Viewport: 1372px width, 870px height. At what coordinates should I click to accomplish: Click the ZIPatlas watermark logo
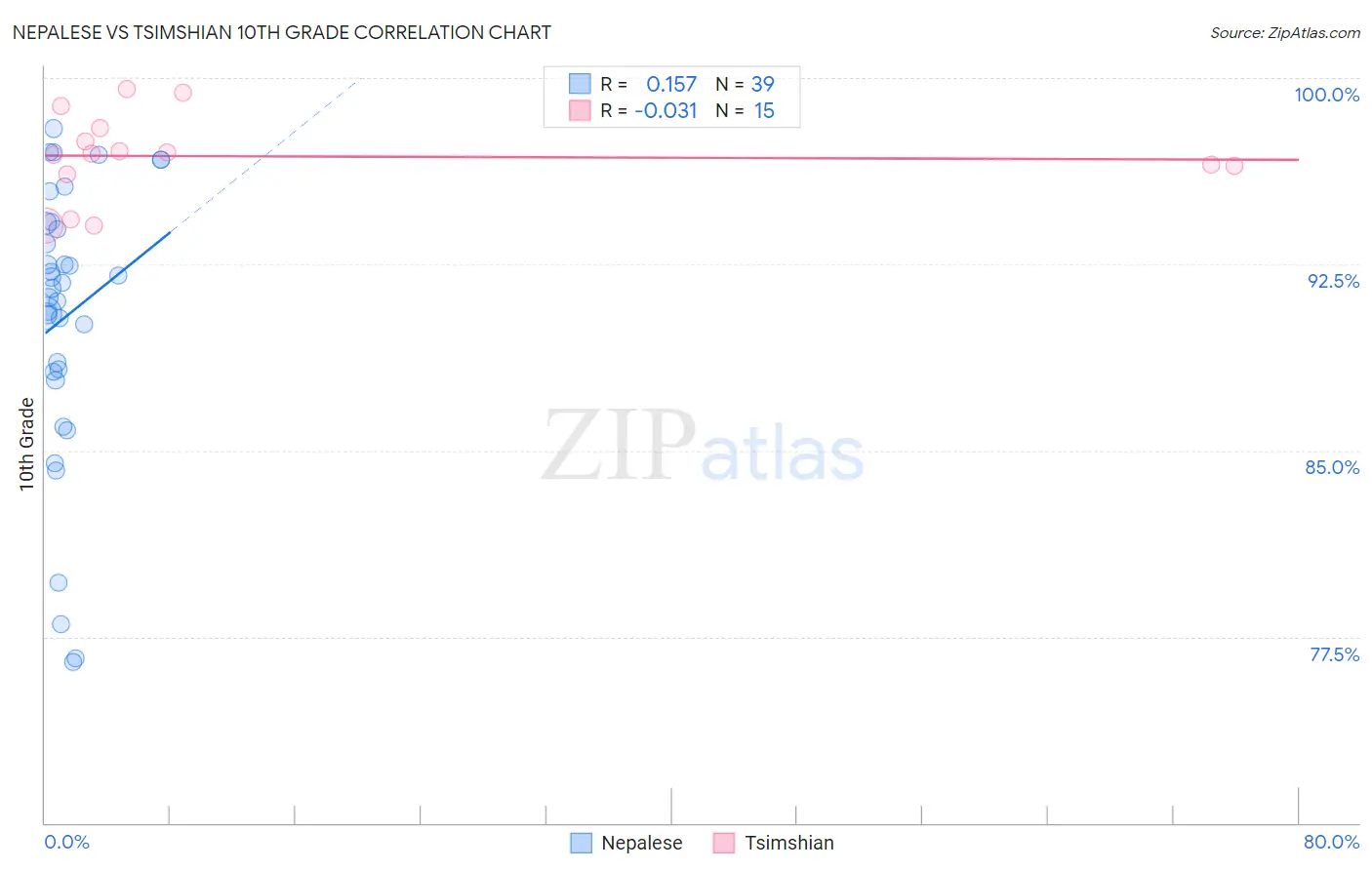click(x=703, y=446)
